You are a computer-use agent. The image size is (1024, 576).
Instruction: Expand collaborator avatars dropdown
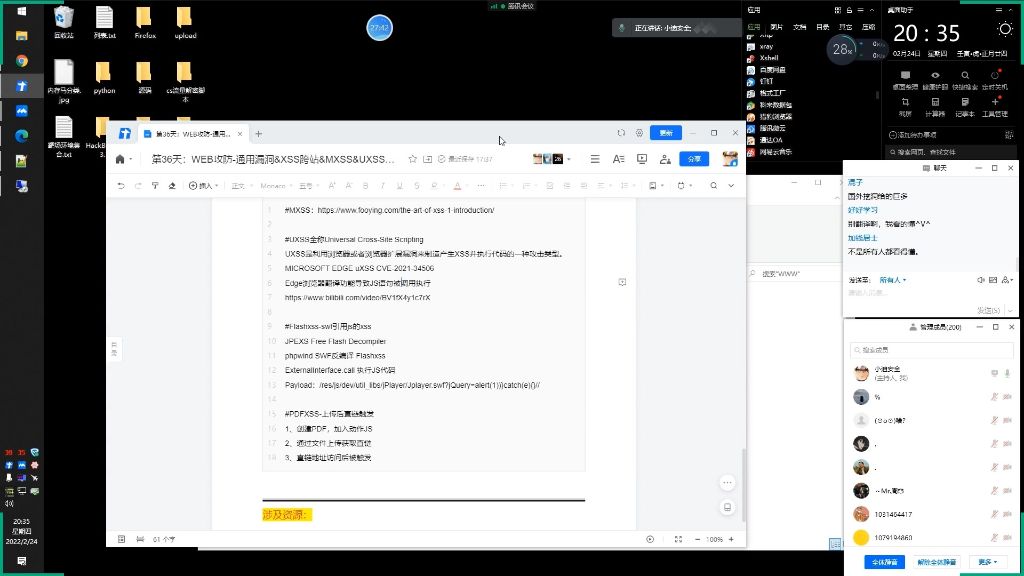point(569,159)
